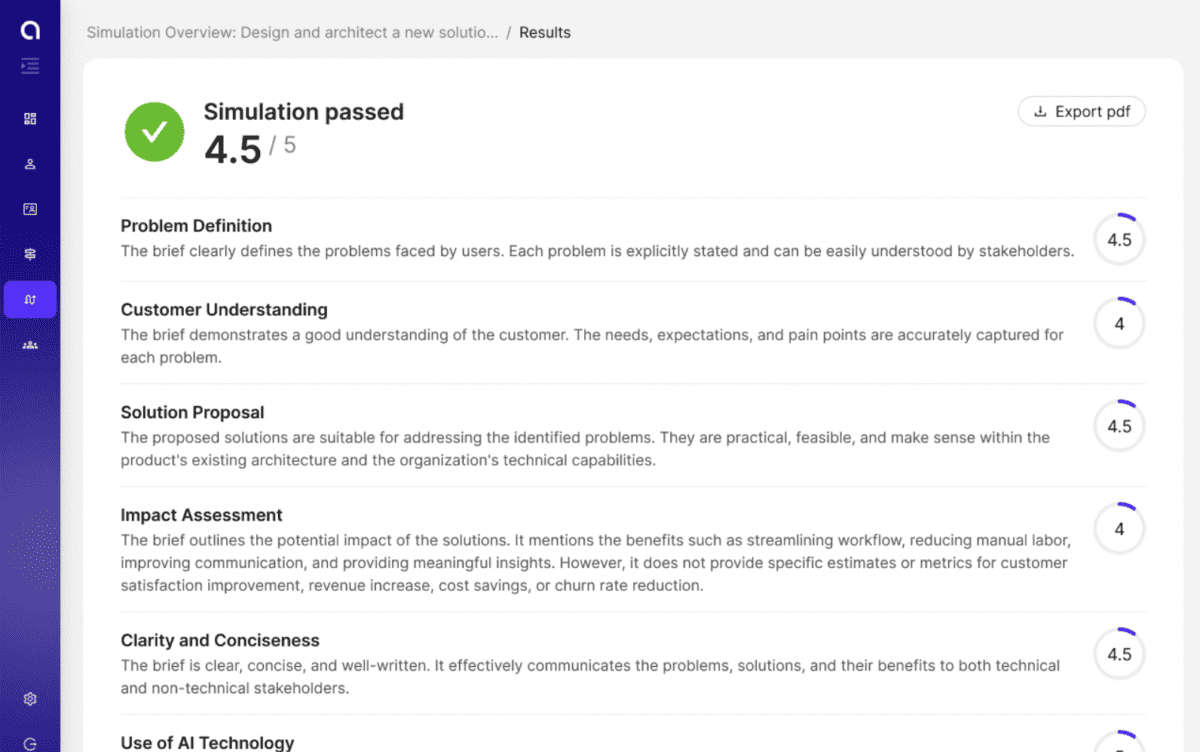Select the highlighted simulations icon in the sidebar

click(30, 299)
